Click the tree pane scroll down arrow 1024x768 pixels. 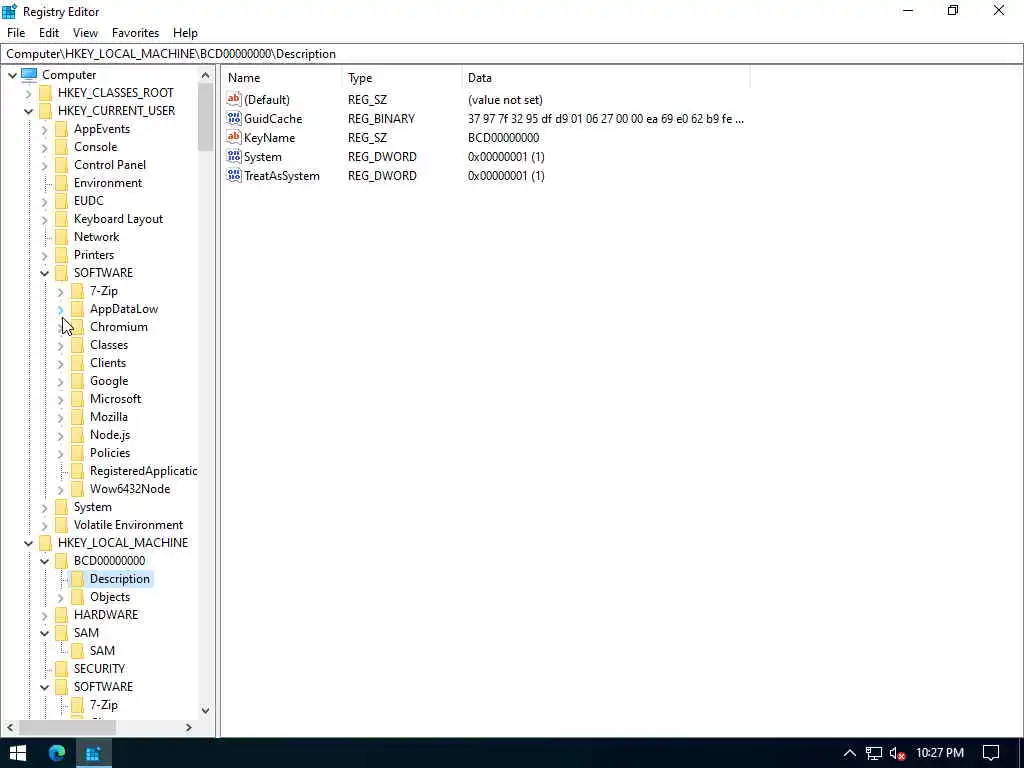206,711
